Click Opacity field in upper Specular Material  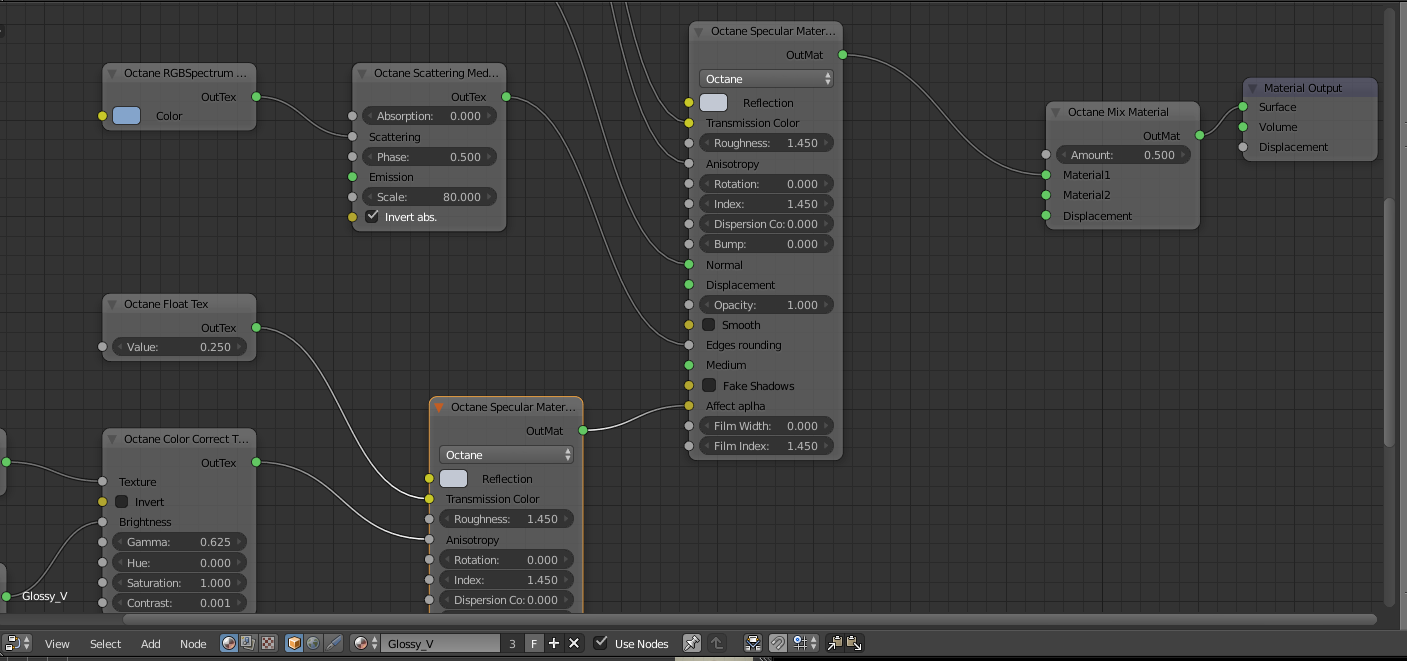(x=766, y=305)
